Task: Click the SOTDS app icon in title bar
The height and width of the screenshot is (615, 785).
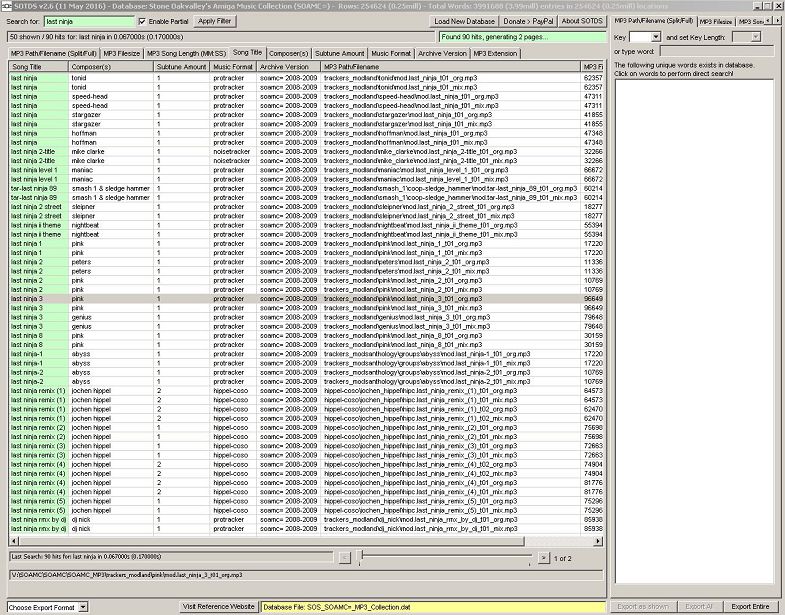Action: click(x=7, y=6)
